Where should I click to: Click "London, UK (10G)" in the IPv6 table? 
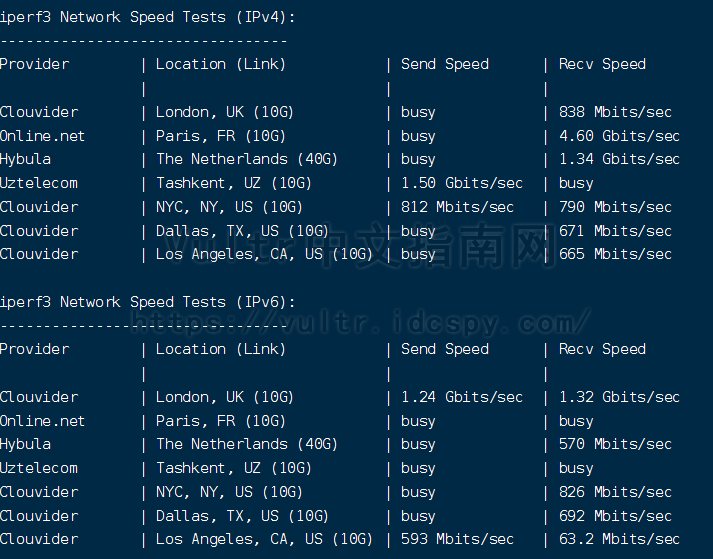(x=225, y=397)
